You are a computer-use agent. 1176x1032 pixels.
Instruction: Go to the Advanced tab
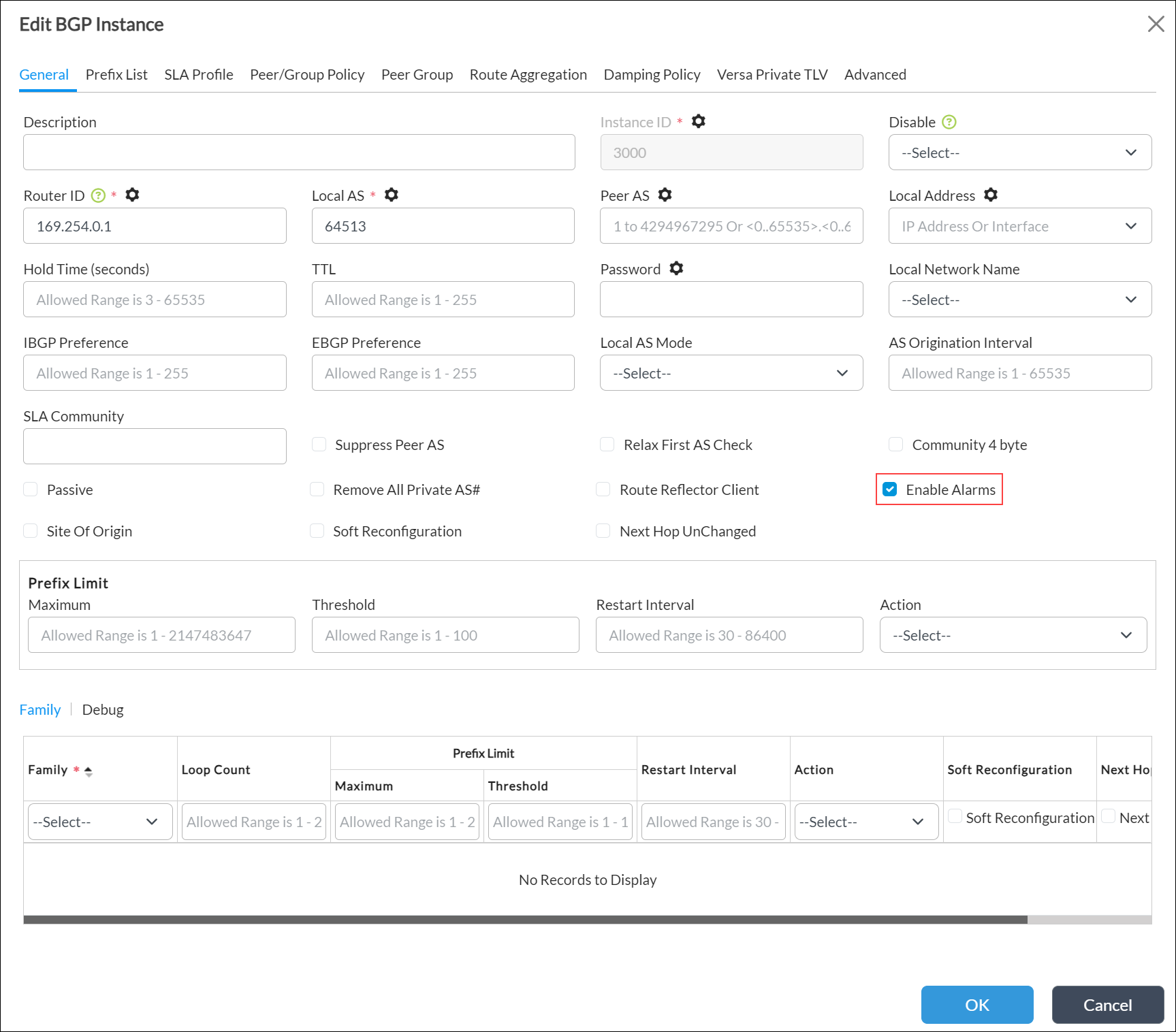pyautogui.click(x=875, y=75)
